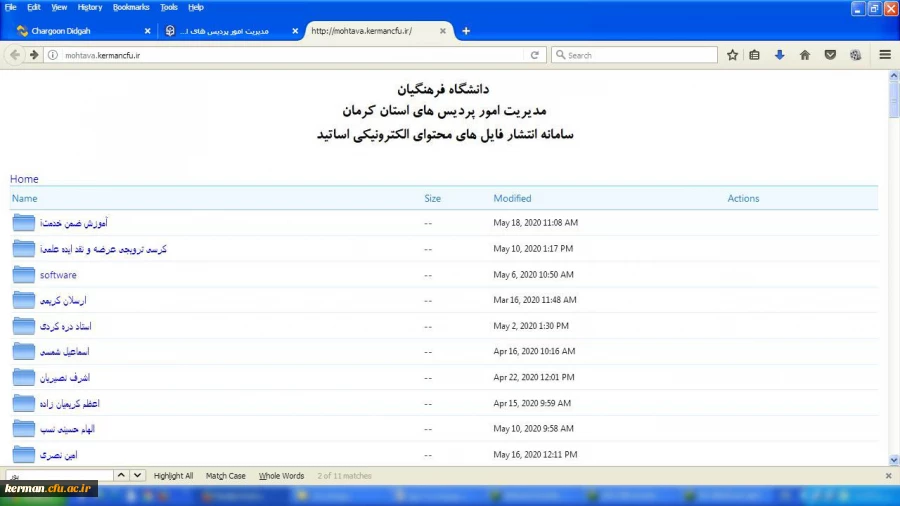Open a new tab with the plus button
Screen dimensions: 900x506
coord(466,31)
